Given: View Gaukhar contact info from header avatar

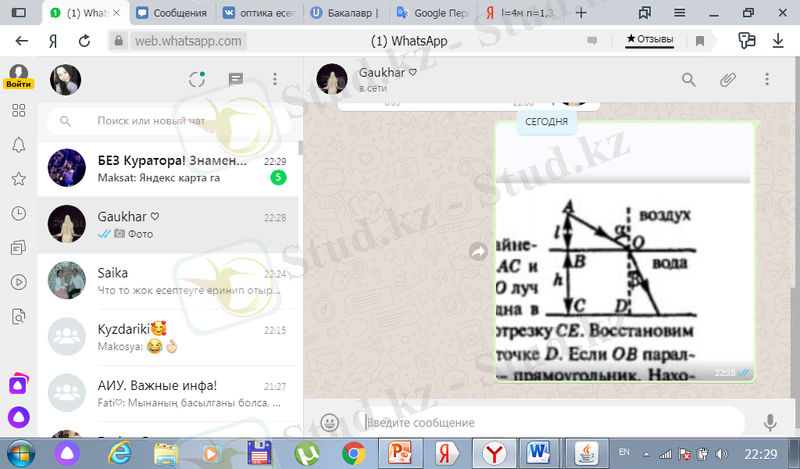Looking at the screenshot, I should point(332,80).
